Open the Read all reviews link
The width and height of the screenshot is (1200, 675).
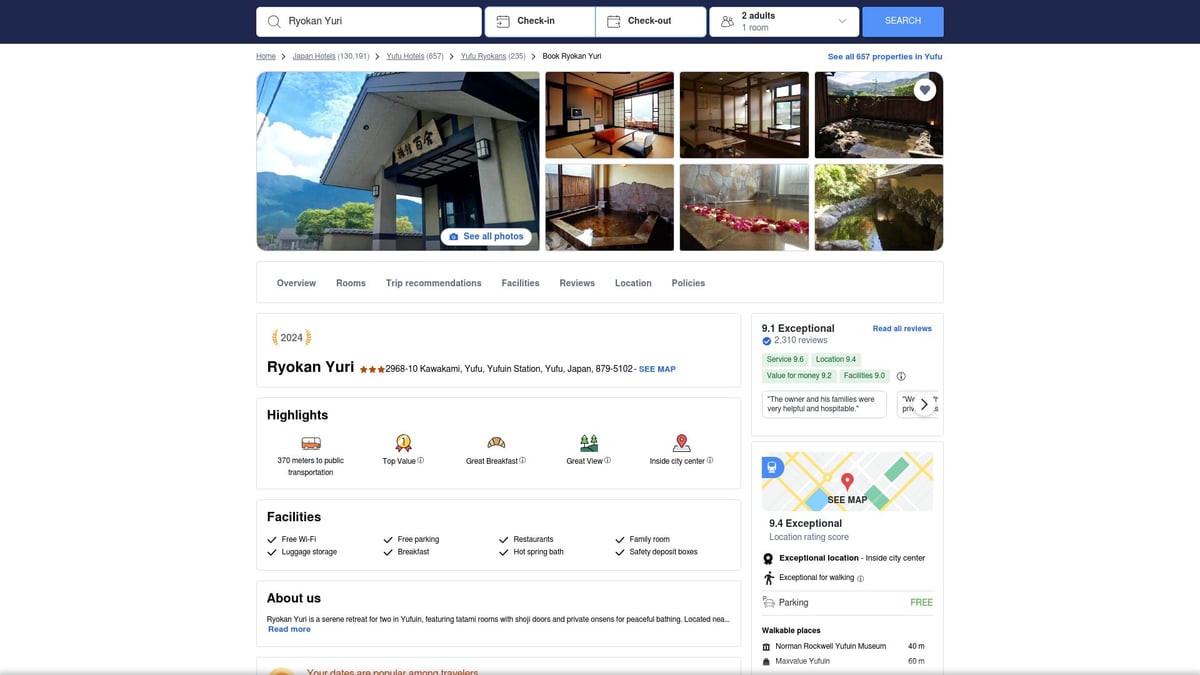click(902, 328)
